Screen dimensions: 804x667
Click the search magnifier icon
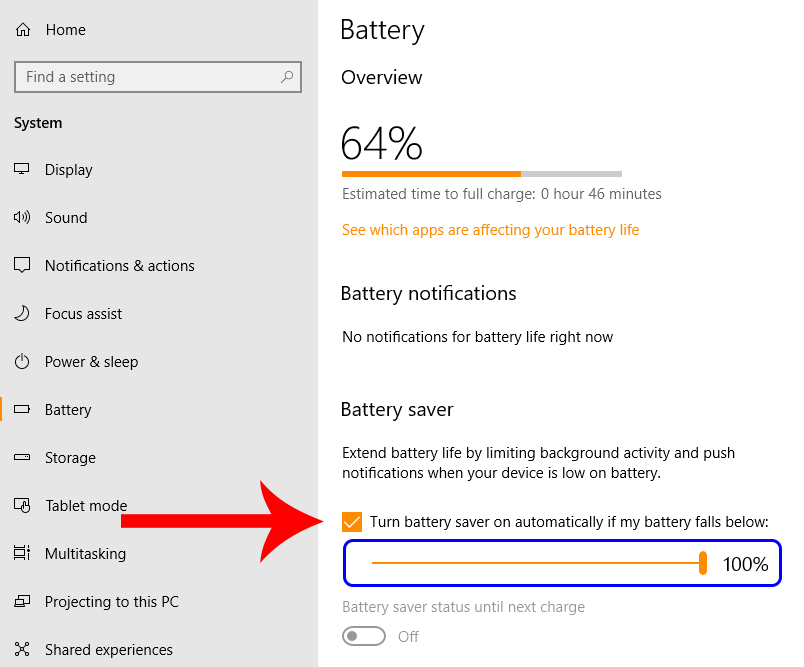(x=287, y=77)
